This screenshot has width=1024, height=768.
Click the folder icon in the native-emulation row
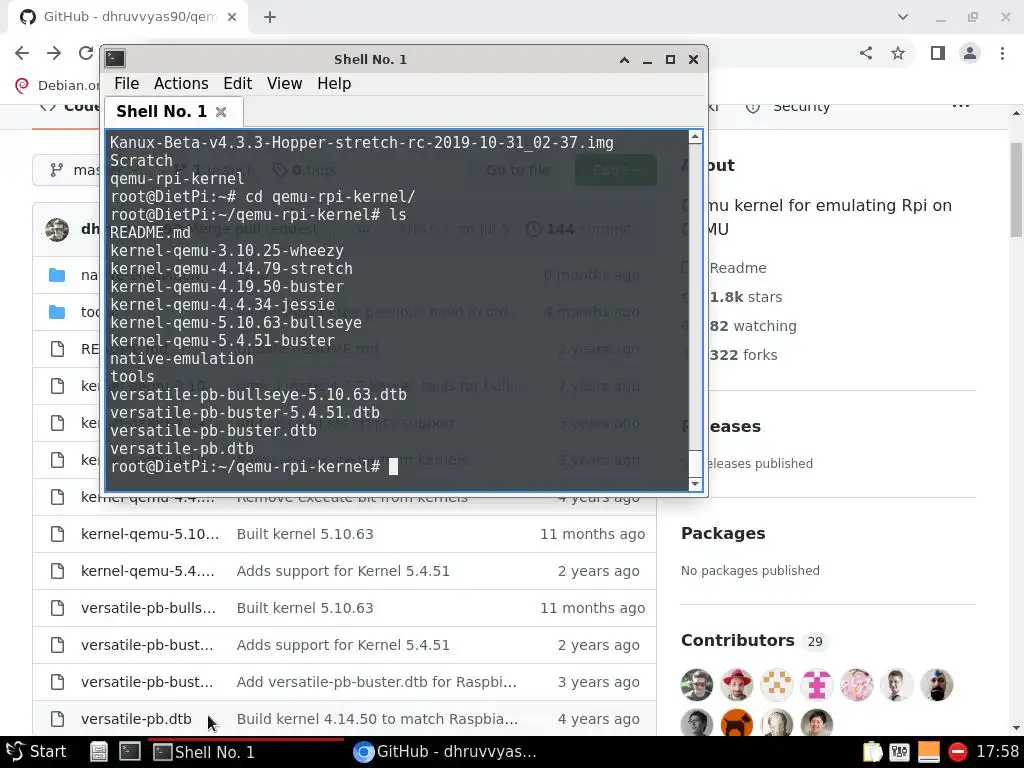[57, 275]
